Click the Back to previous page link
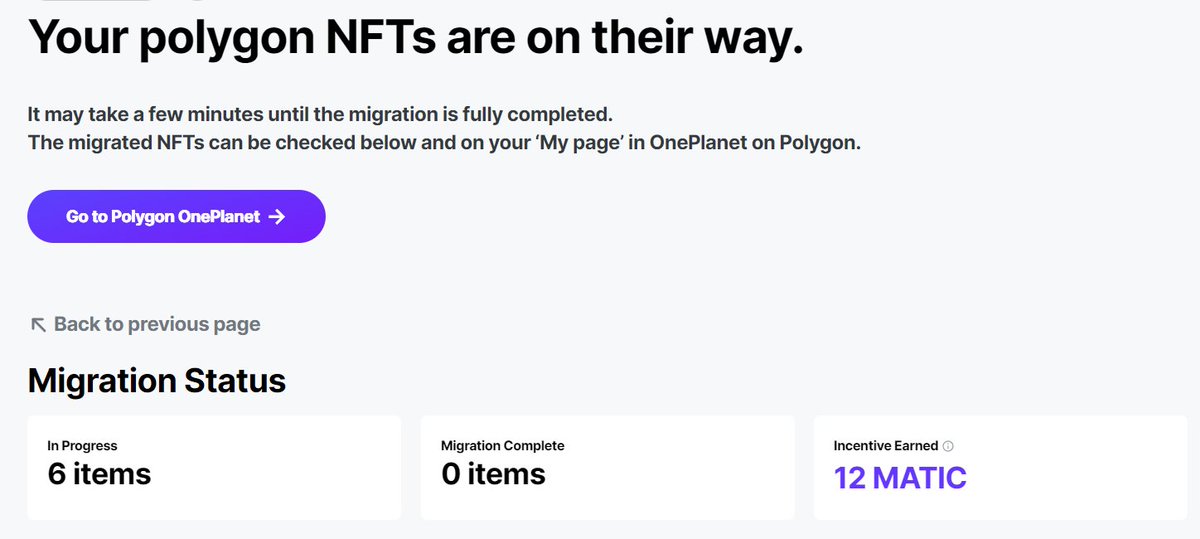The width and height of the screenshot is (1200, 539). click(145, 324)
